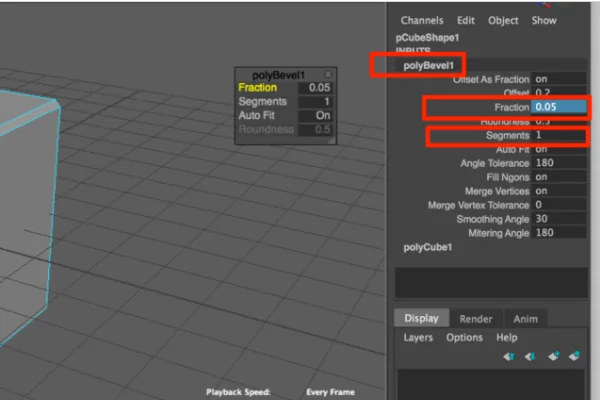This screenshot has width=600, height=400.
Task: Toggle the Fill Ngons on value
Action: (x=558, y=177)
